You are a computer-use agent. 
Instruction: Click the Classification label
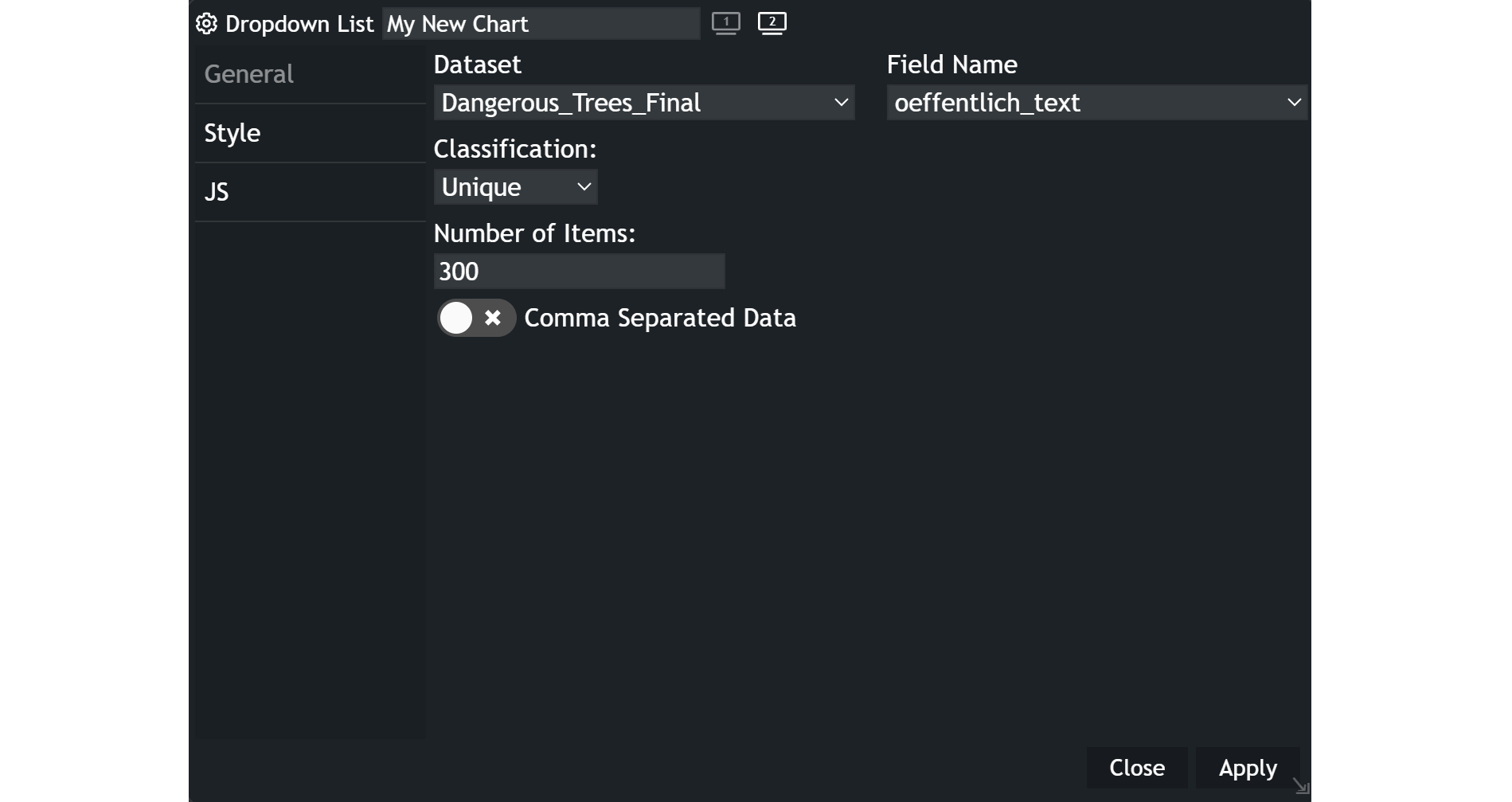coord(514,149)
